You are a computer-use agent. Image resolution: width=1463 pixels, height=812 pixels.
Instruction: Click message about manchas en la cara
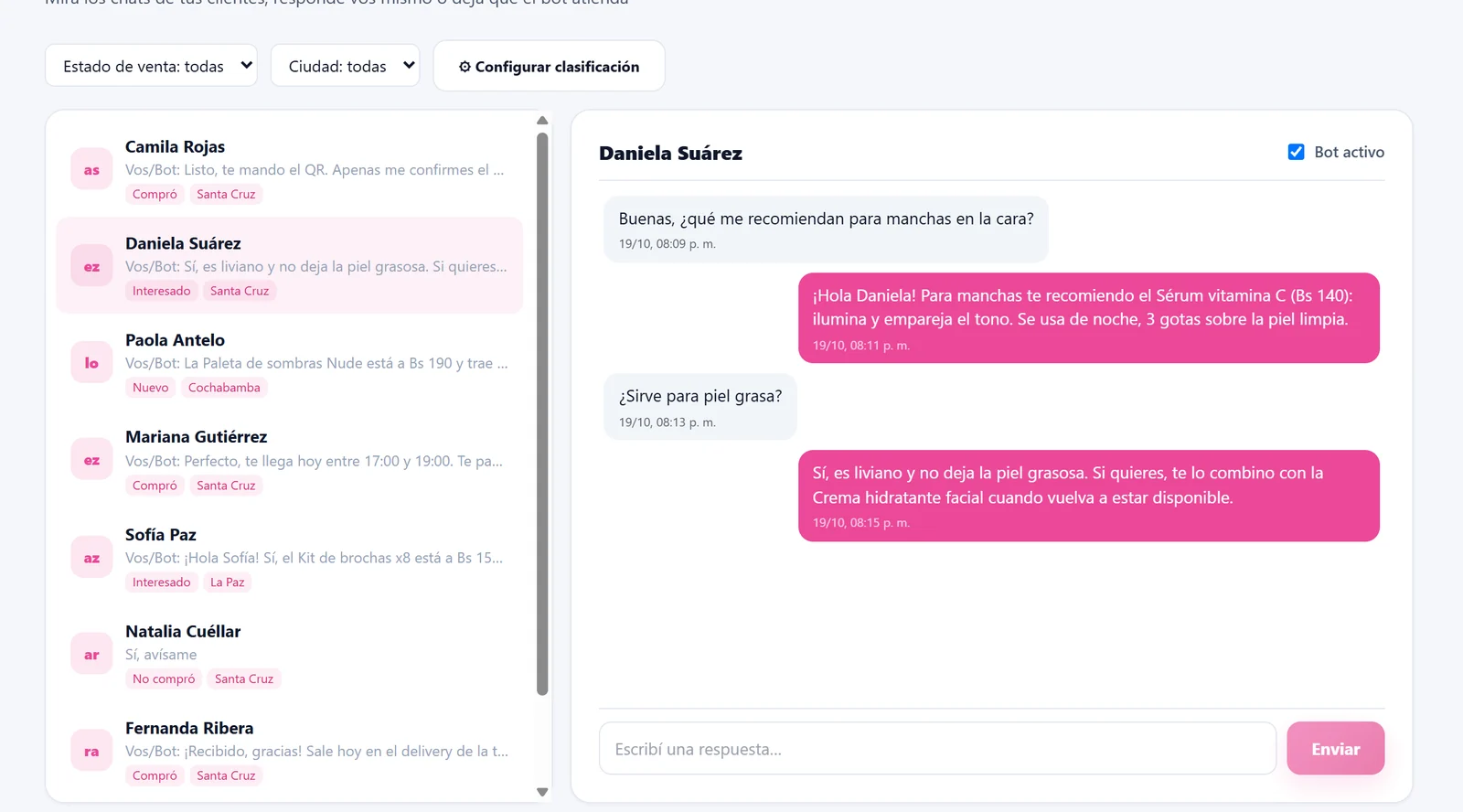coord(826,230)
